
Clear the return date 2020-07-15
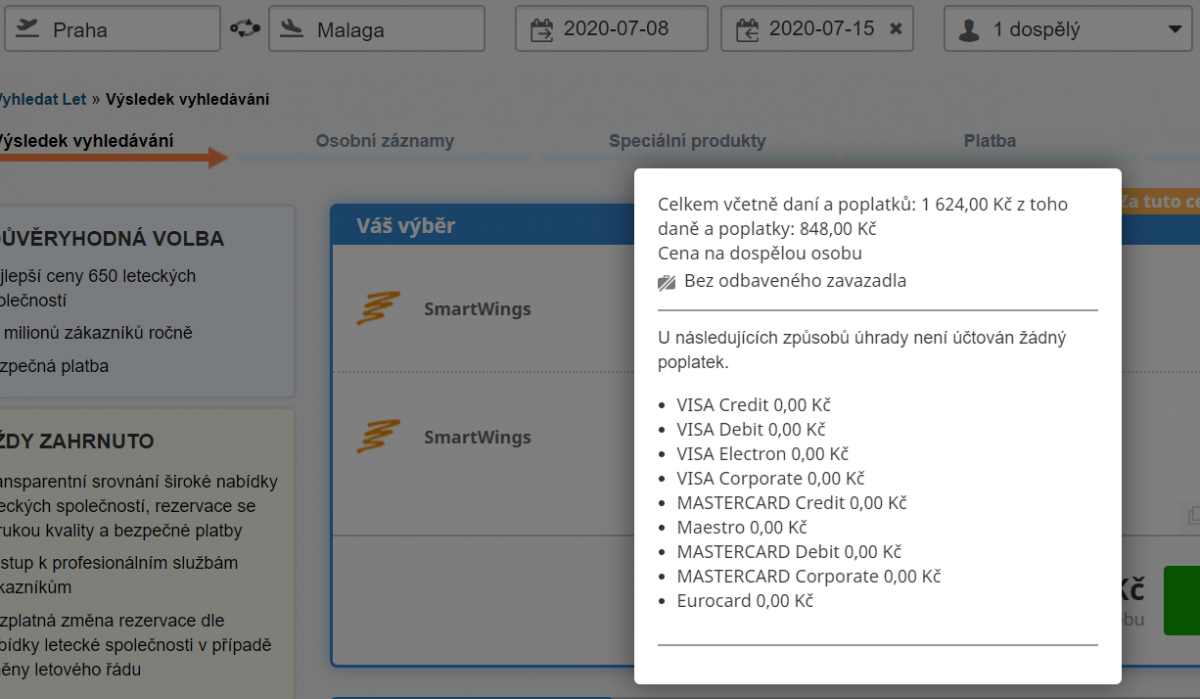(x=895, y=29)
